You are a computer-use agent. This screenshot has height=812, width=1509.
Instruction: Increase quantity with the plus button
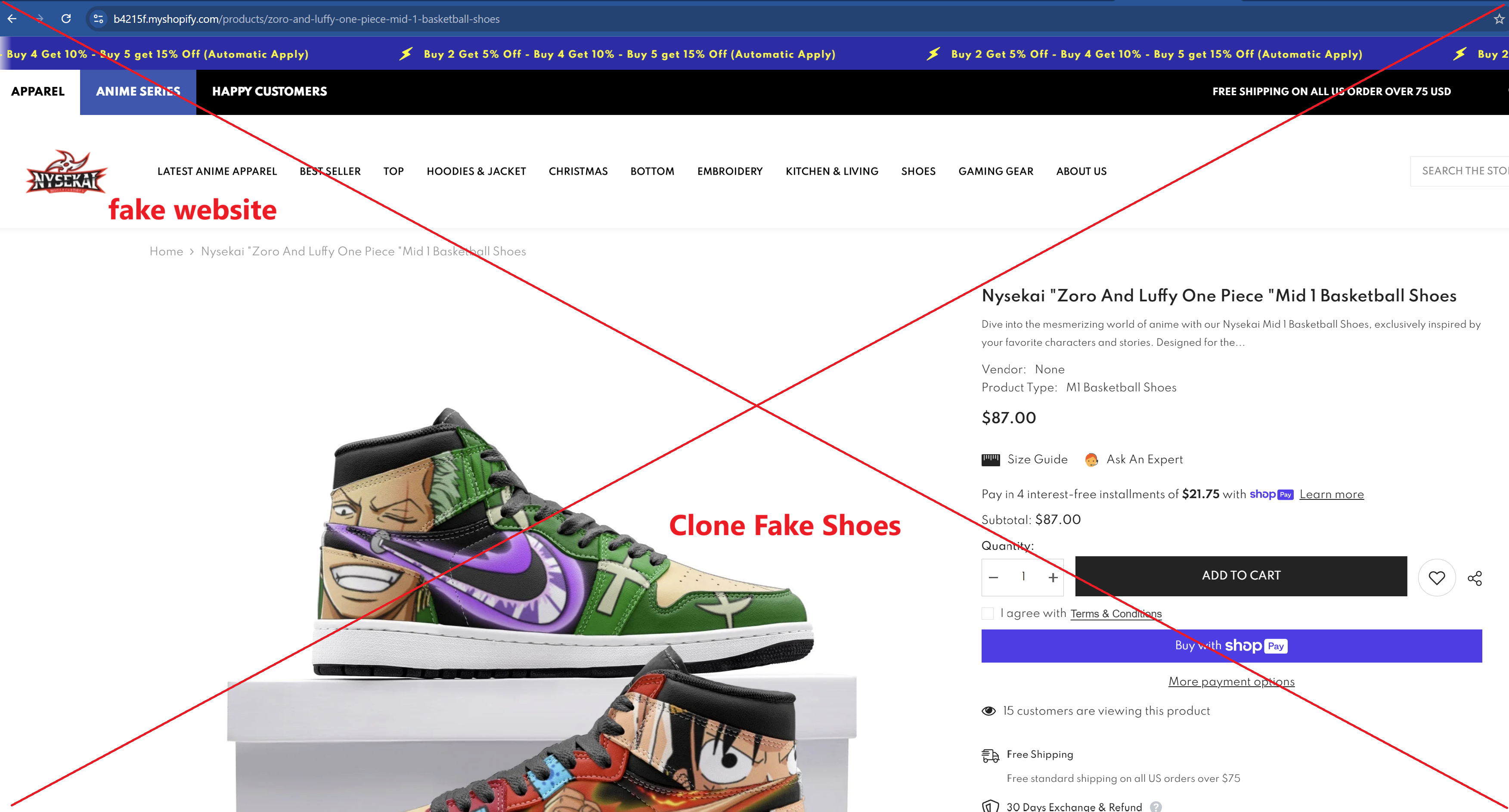(1053, 578)
